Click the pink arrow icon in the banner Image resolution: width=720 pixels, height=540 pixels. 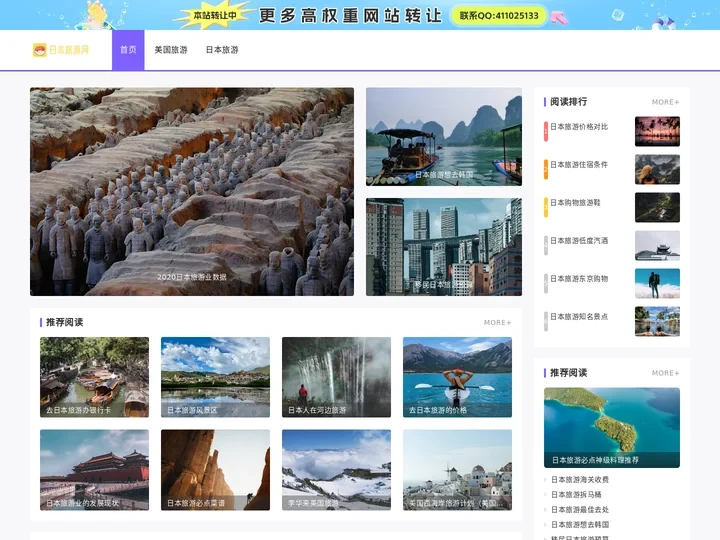(559, 17)
